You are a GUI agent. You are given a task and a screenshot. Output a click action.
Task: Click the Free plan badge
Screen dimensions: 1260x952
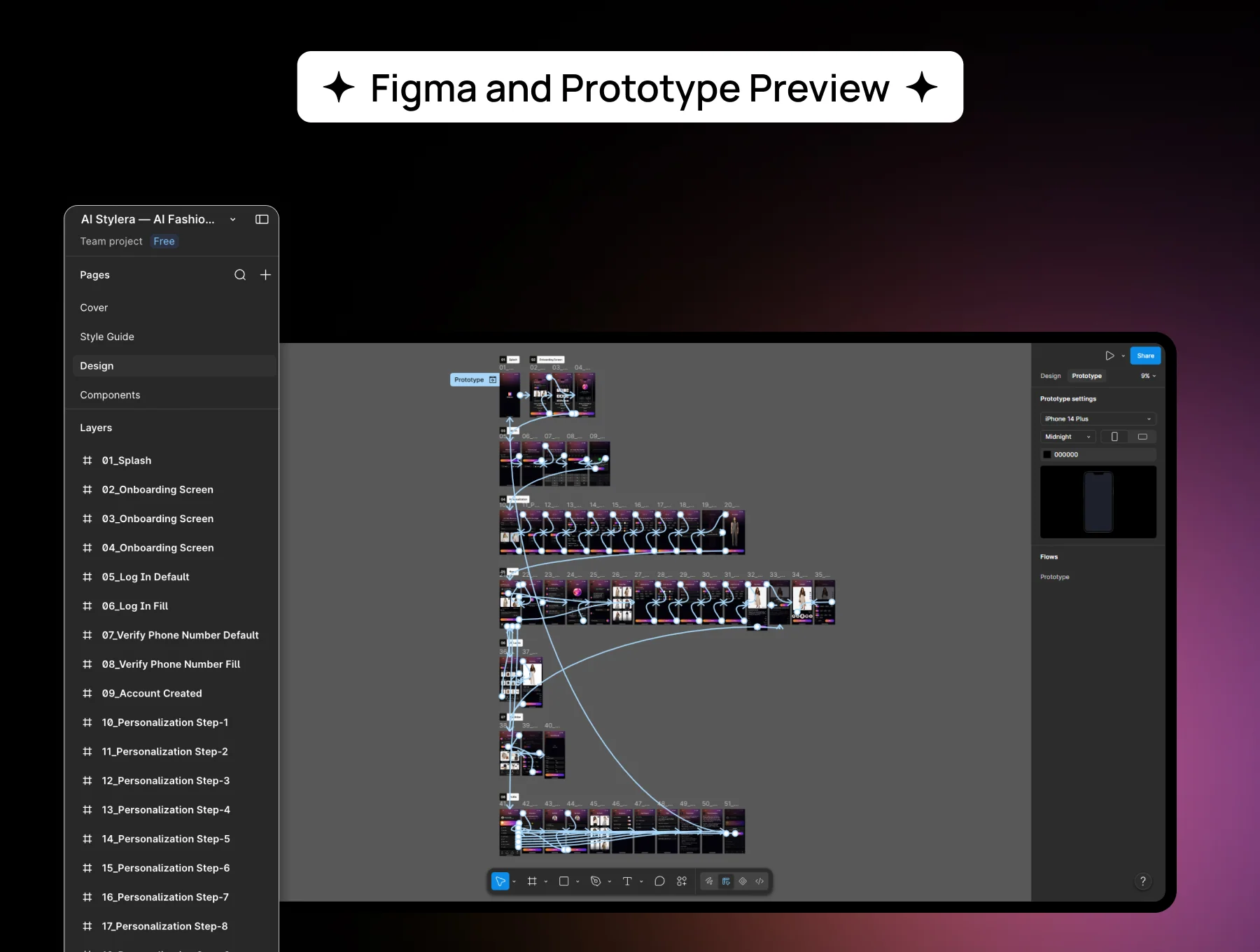pos(164,241)
